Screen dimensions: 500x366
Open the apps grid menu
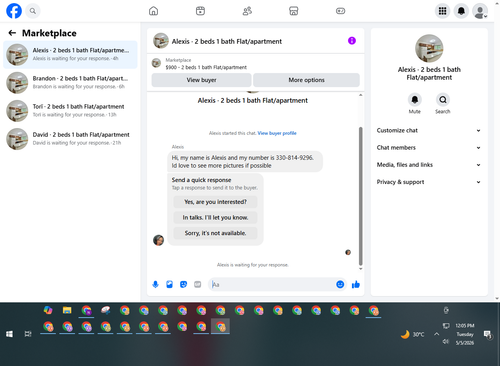(x=442, y=11)
